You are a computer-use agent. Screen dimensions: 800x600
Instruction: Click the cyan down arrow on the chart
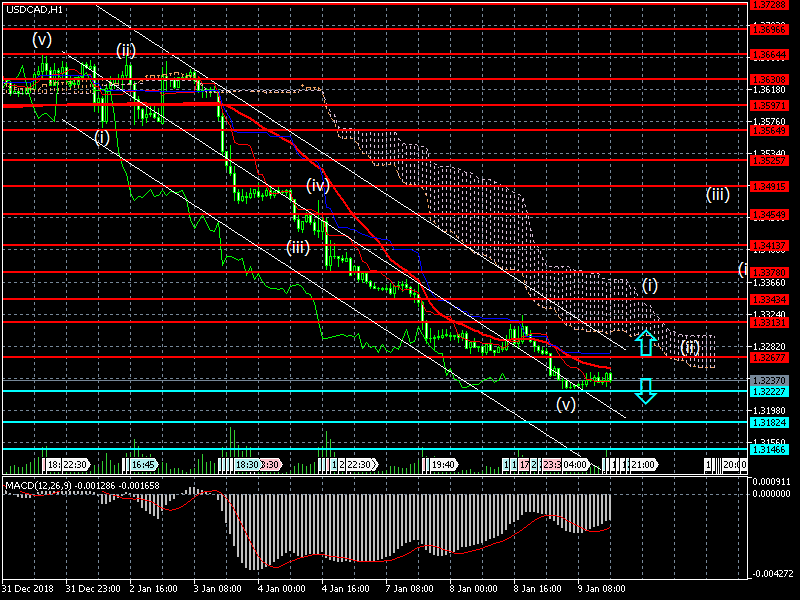pyautogui.click(x=646, y=391)
